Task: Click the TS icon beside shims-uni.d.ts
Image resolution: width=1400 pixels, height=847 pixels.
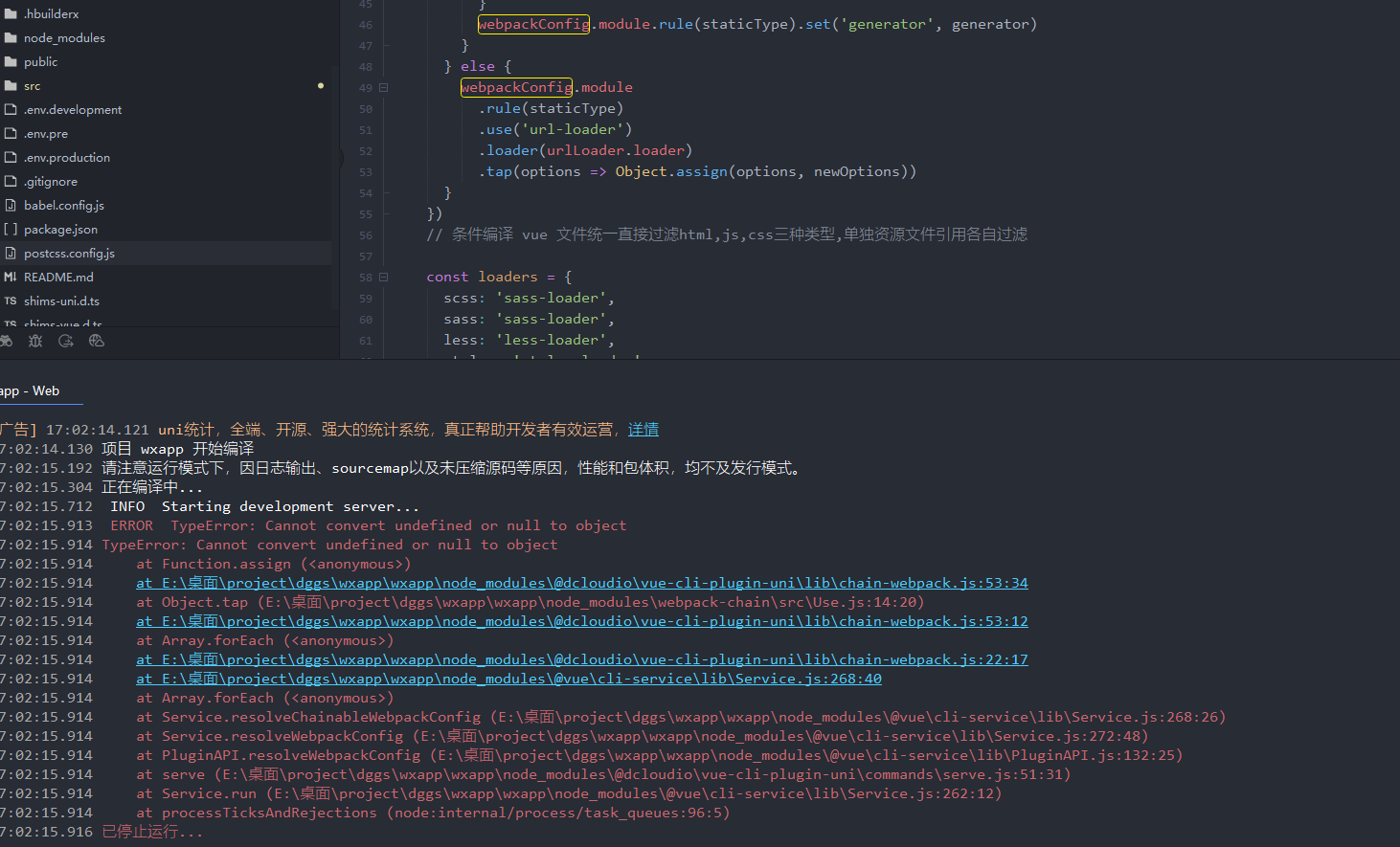Action: 11,301
